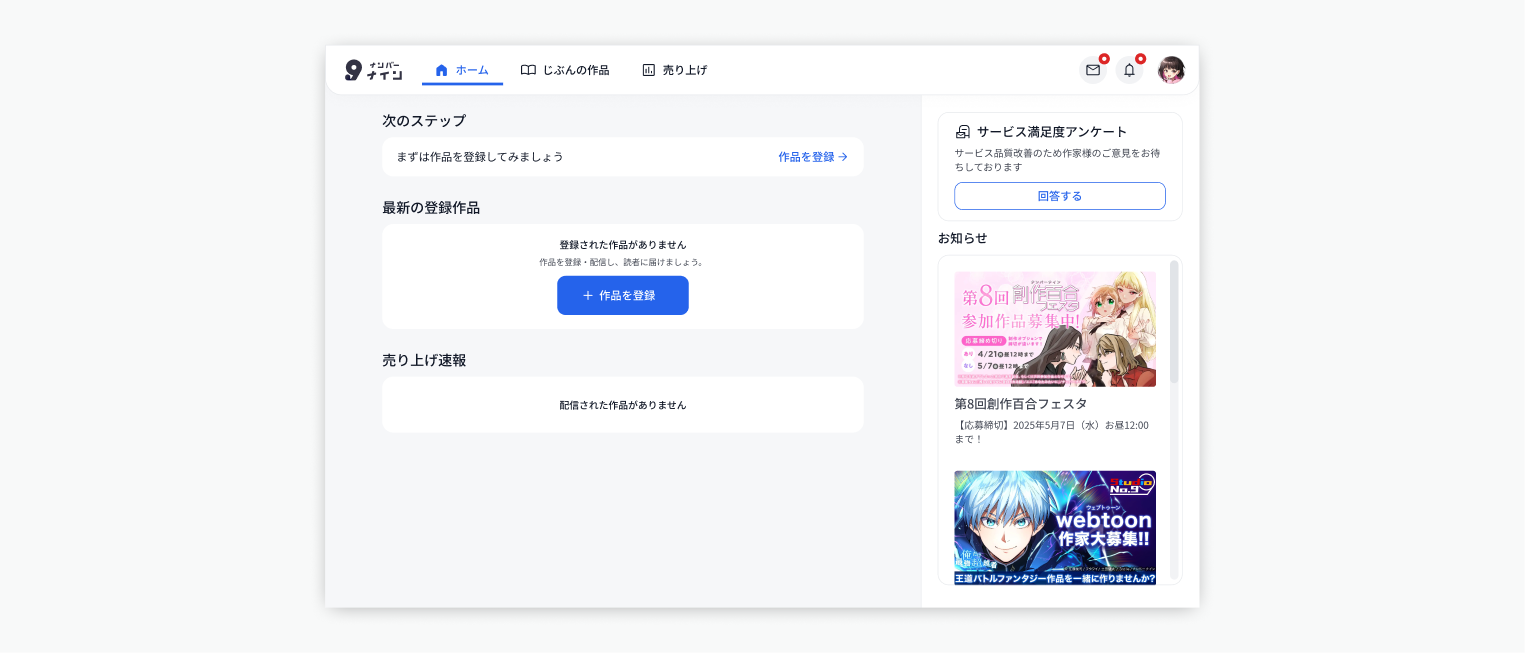
Task: Click the Number Nine logo icon
Action: tap(355, 70)
